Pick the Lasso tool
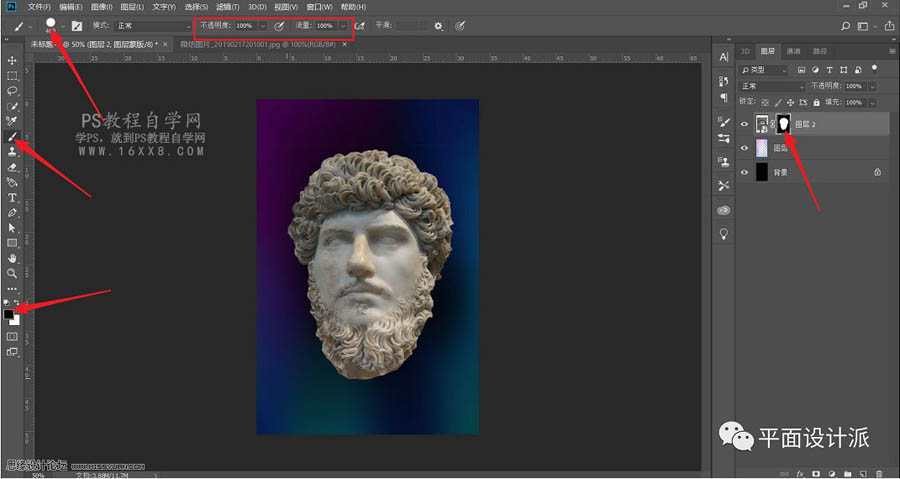Screen dimensions: 900x479 pyautogui.click(x=12, y=90)
